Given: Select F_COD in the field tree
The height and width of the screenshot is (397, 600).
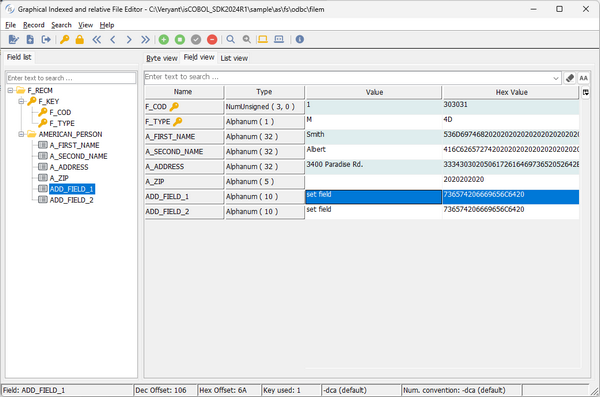Looking at the screenshot, I should click(60, 113).
